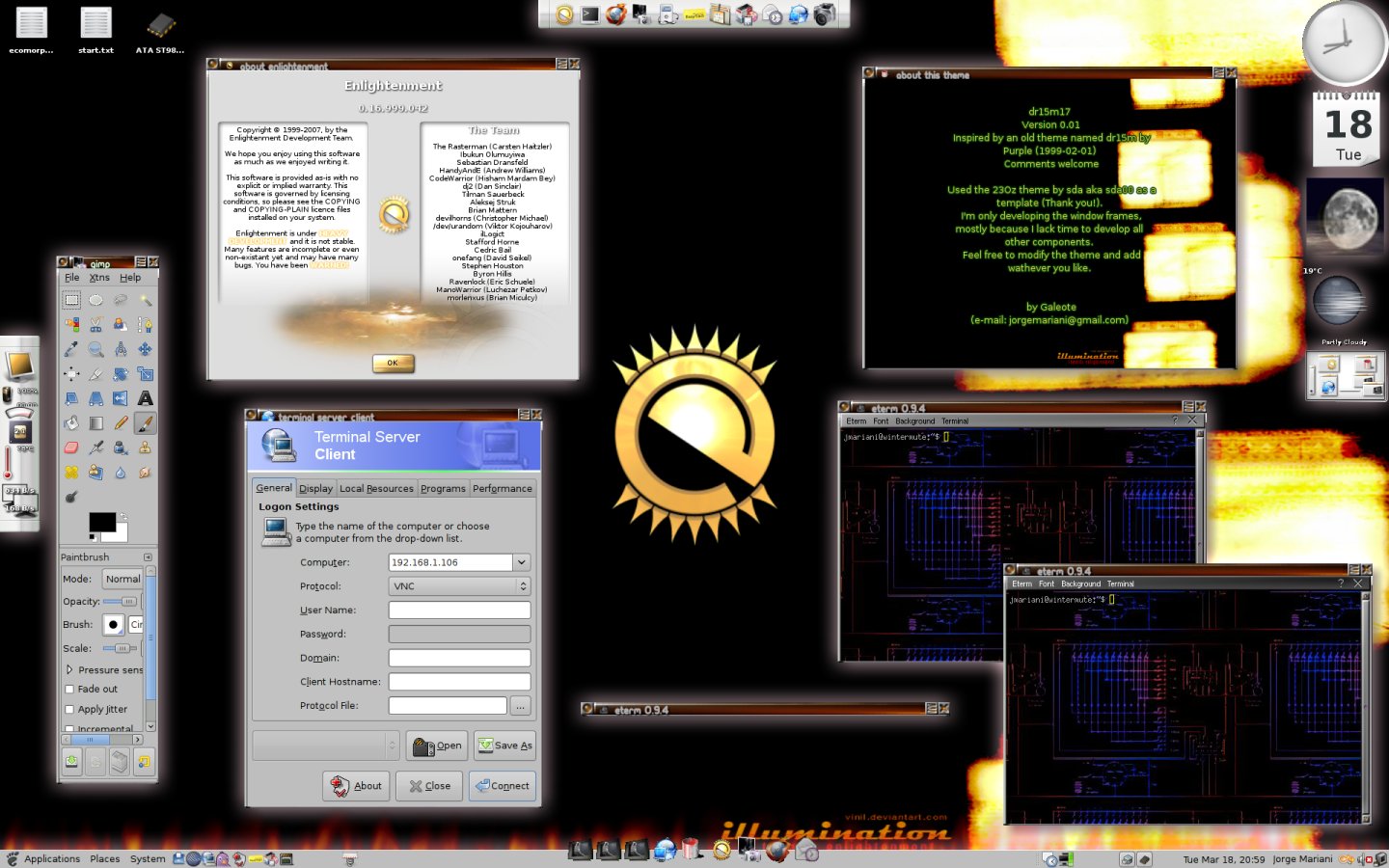
Task: Open the GIMP File menu
Action: point(71,278)
